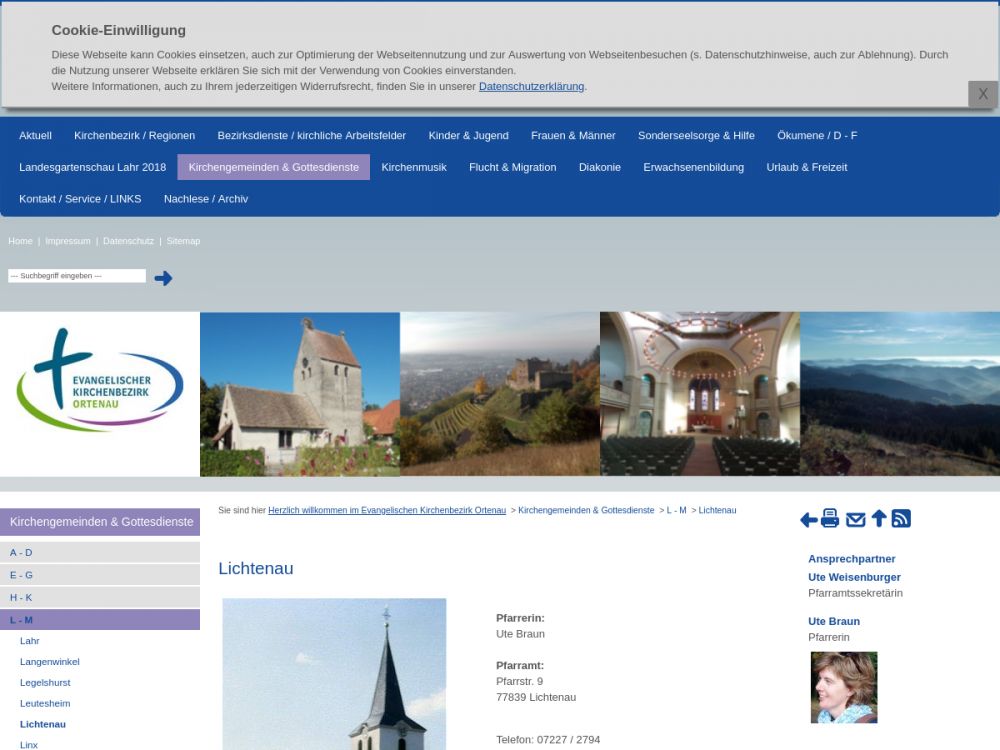Click the Evangelischer Kirchenbezirk Ortenau logo
1000x750 pixels.
click(x=100, y=380)
